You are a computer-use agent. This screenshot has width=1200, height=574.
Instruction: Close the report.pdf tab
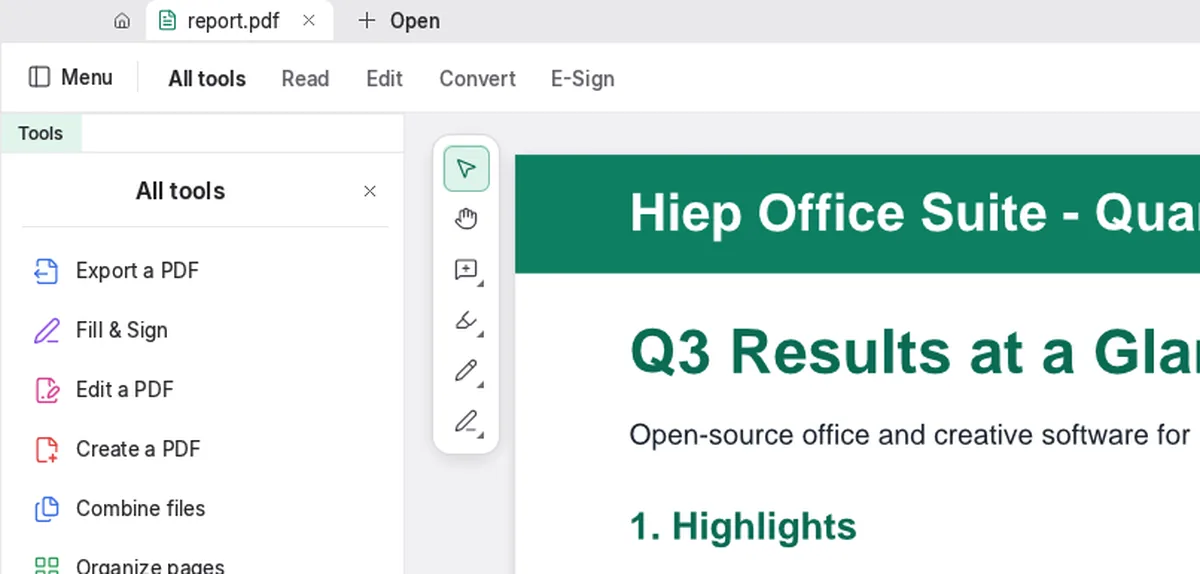[309, 21]
